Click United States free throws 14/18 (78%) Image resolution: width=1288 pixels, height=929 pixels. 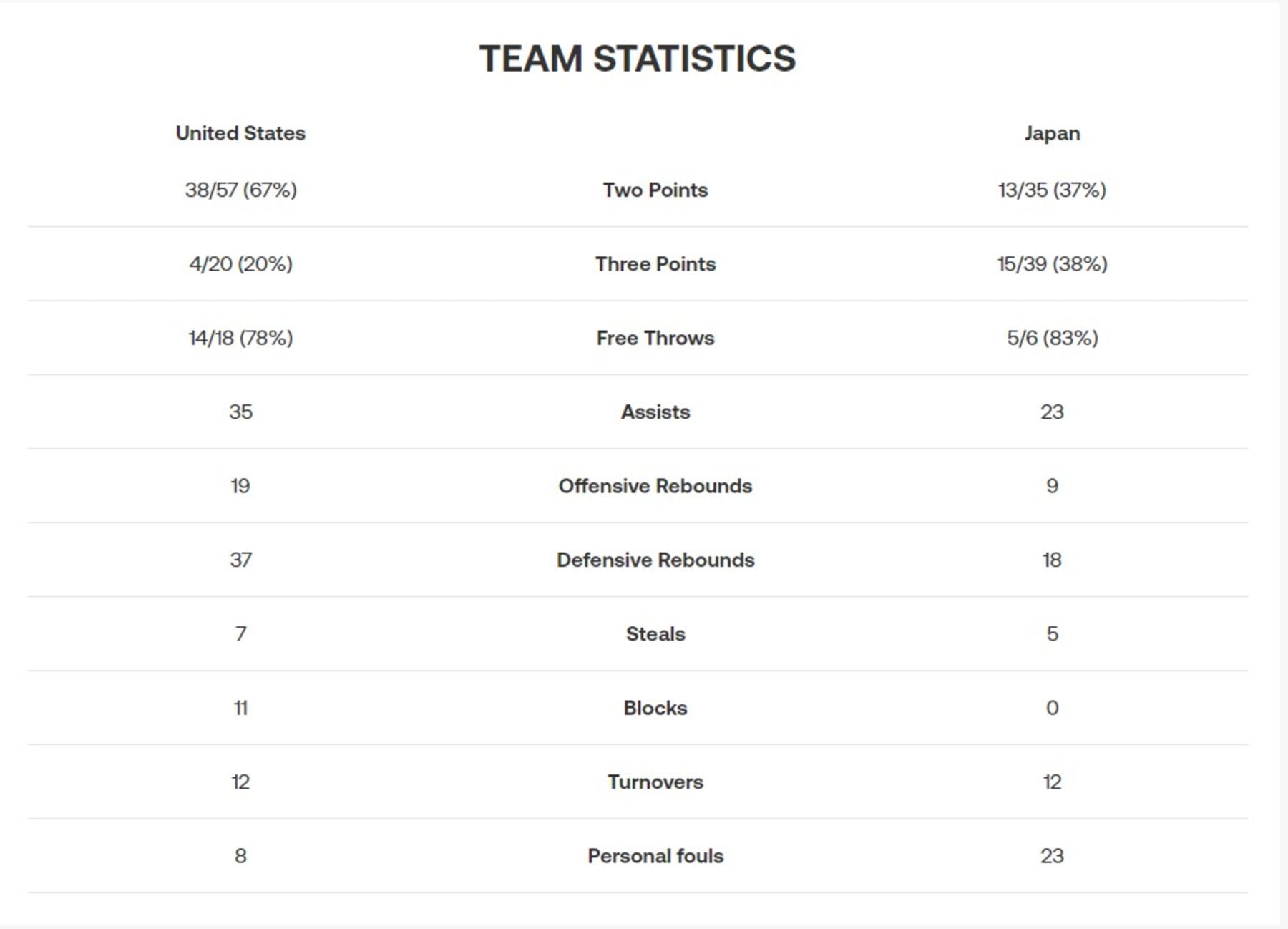coord(240,338)
